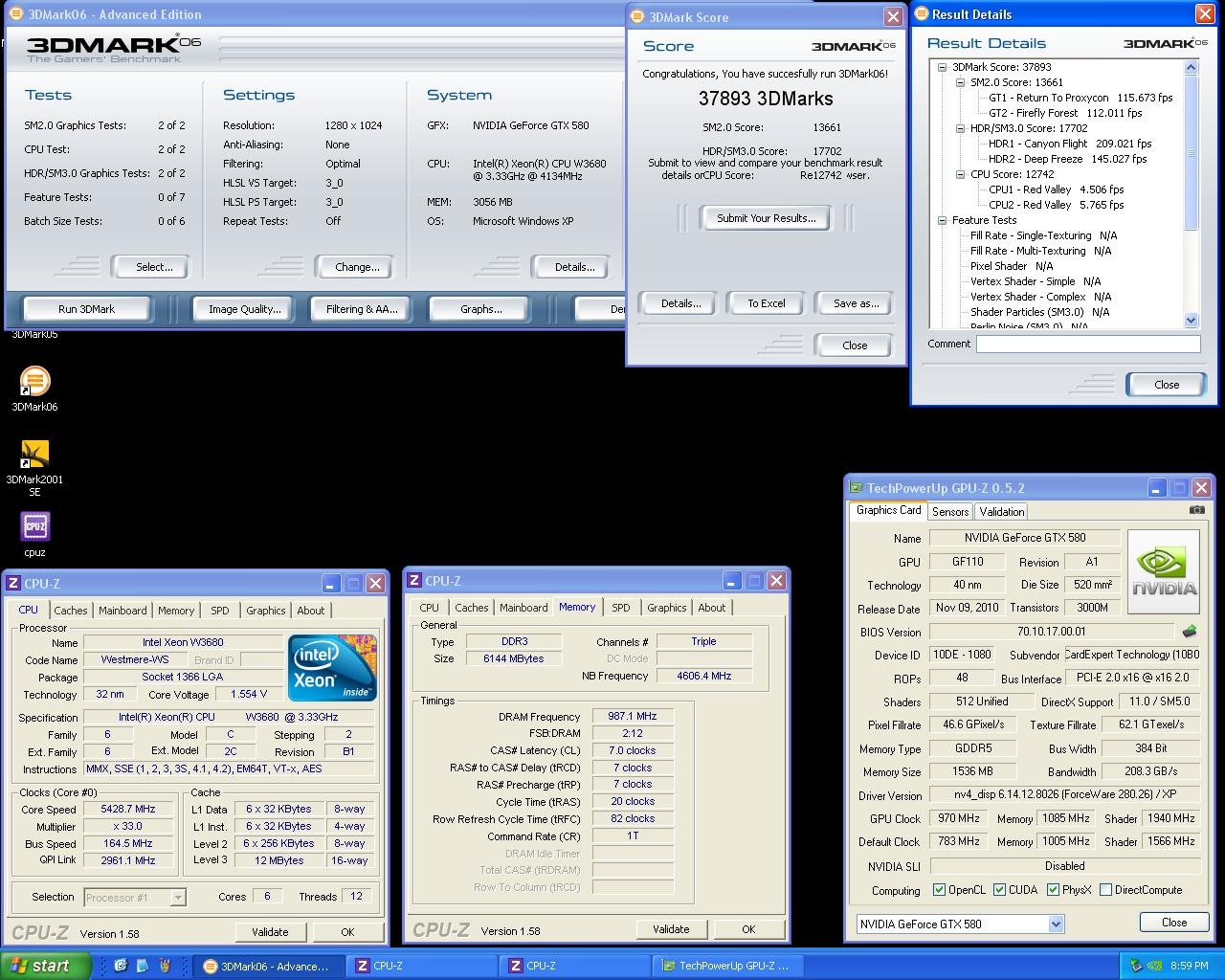Switch to the Sensors tab in GPU-Z
The image size is (1225, 980).
[949, 512]
